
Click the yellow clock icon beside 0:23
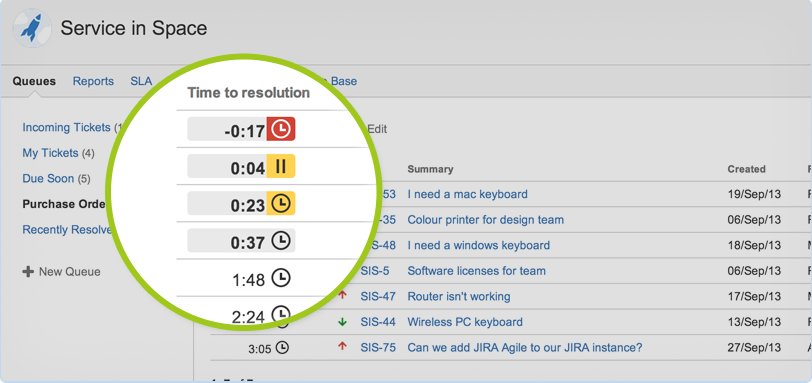click(281, 203)
